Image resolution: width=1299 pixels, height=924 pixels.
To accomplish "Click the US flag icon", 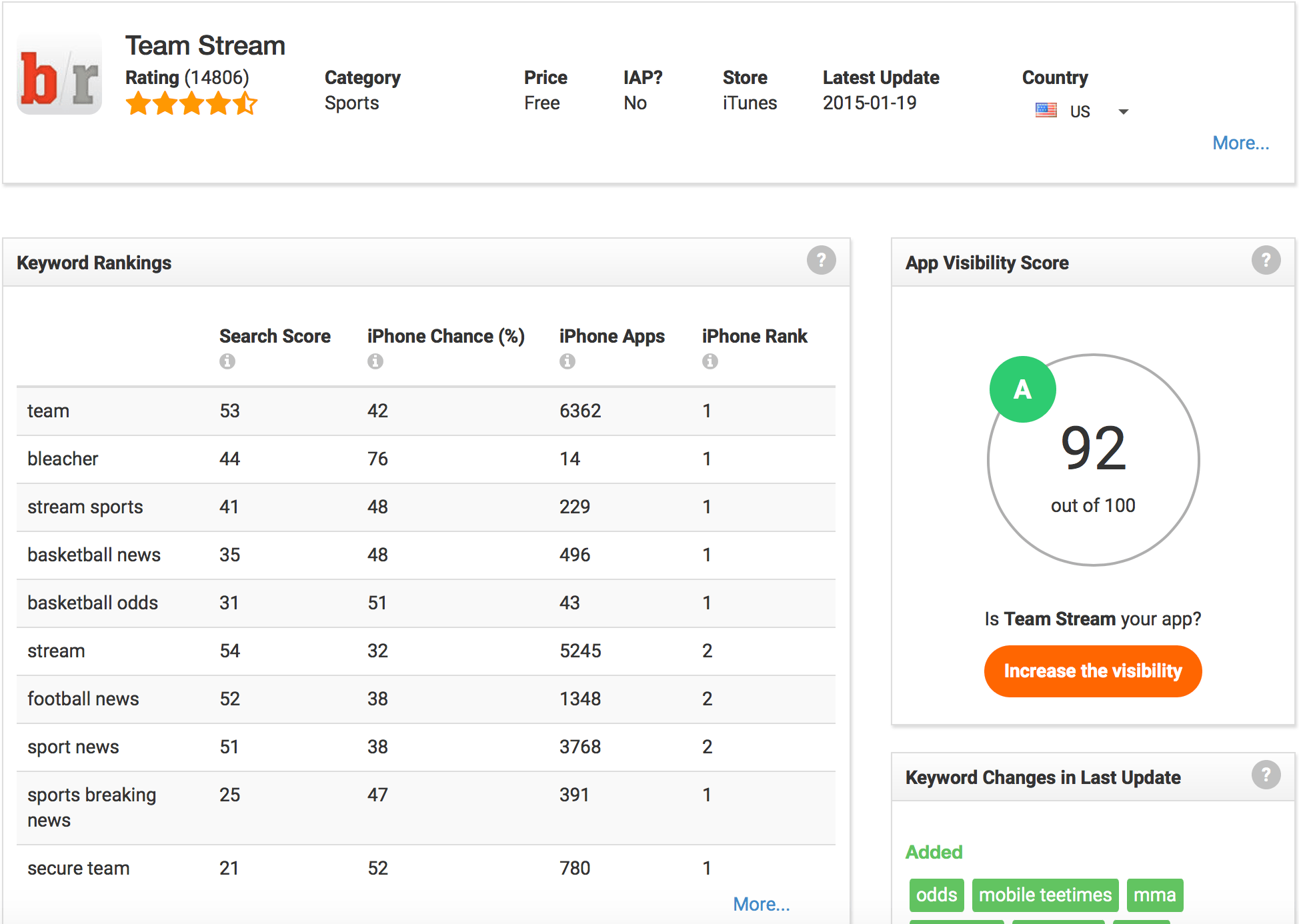I will [x=1046, y=111].
